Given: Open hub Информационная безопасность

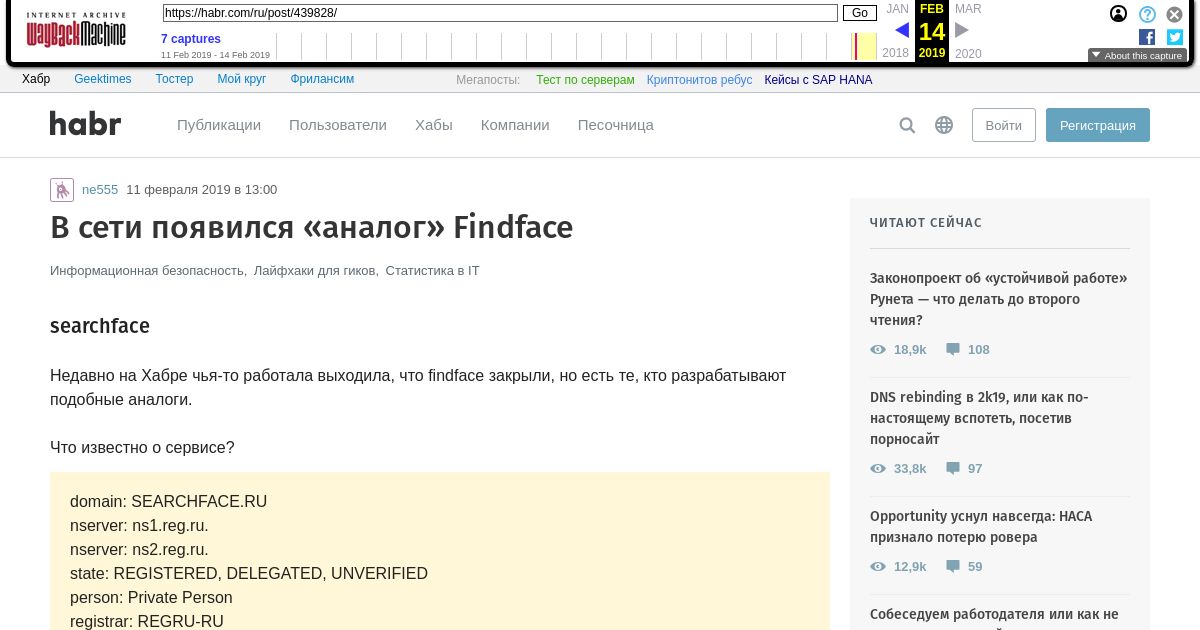Looking at the screenshot, I should (147, 271).
